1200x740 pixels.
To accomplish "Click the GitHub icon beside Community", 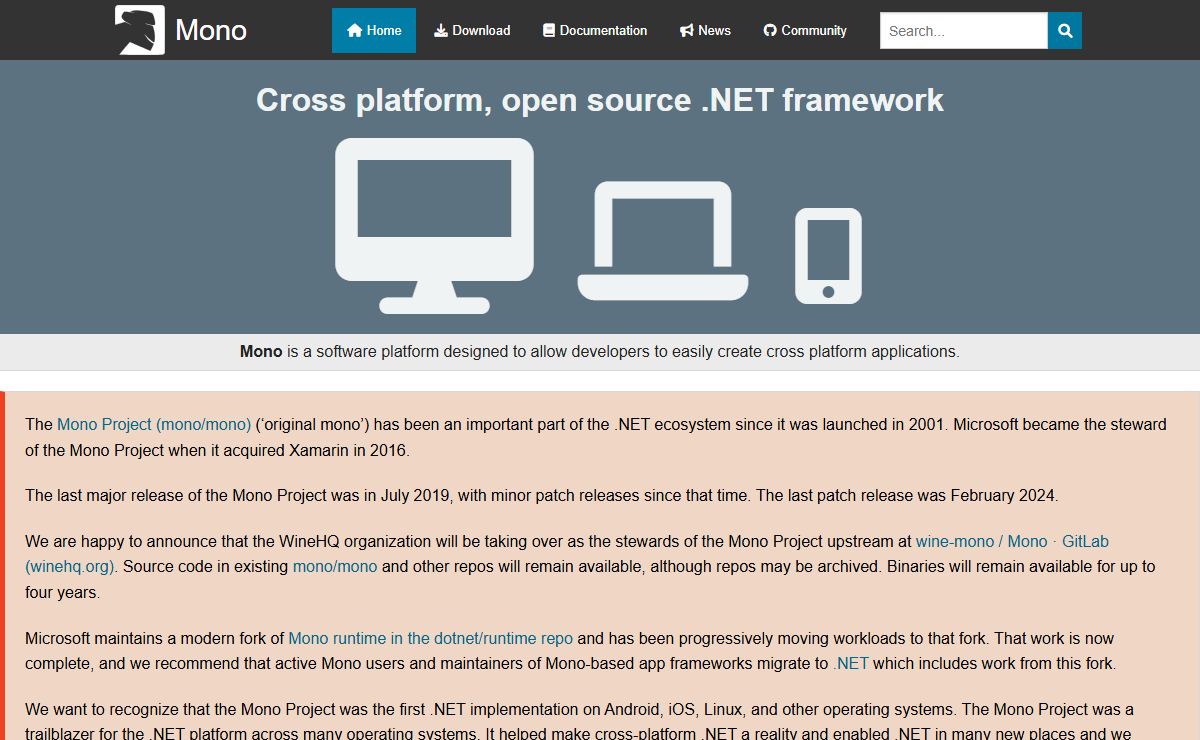I will pyautogui.click(x=770, y=30).
